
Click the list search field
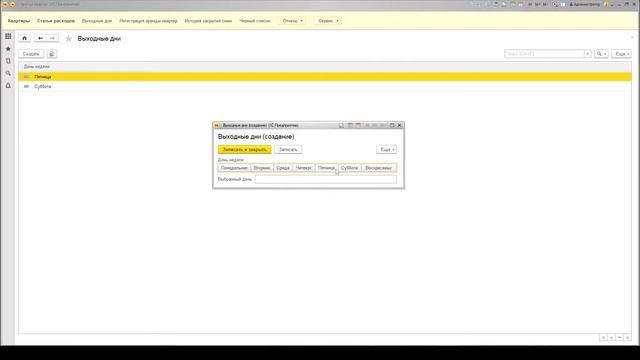pyautogui.click(x=544, y=54)
